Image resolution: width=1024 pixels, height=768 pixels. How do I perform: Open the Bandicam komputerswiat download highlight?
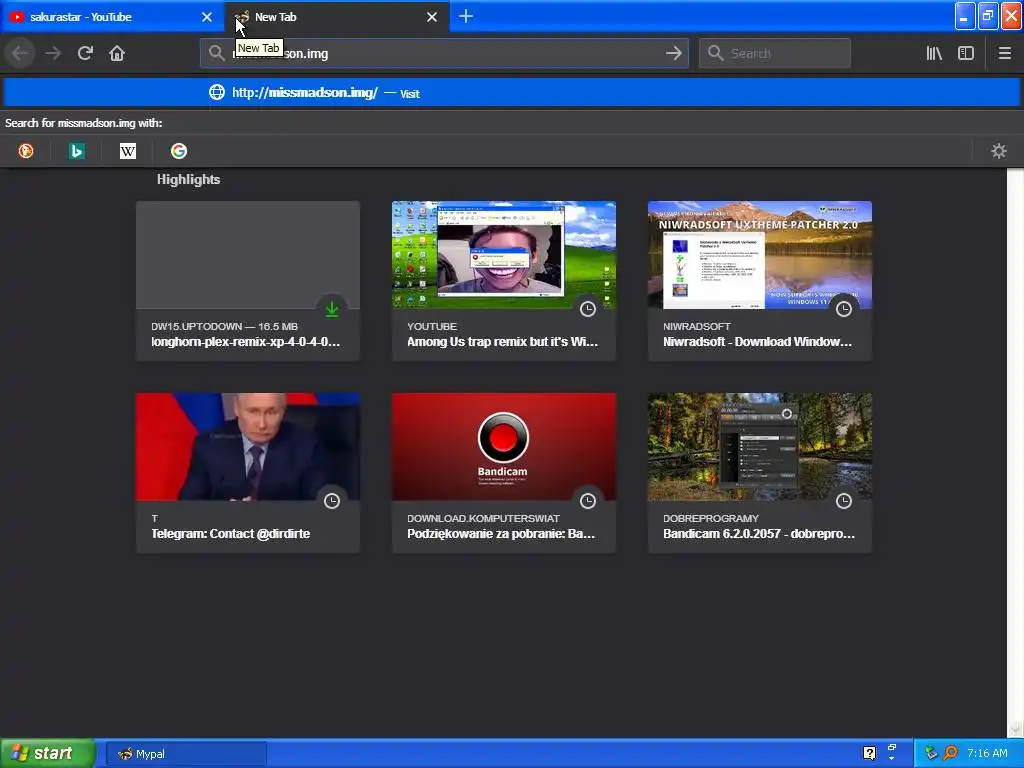tap(504, 473)
